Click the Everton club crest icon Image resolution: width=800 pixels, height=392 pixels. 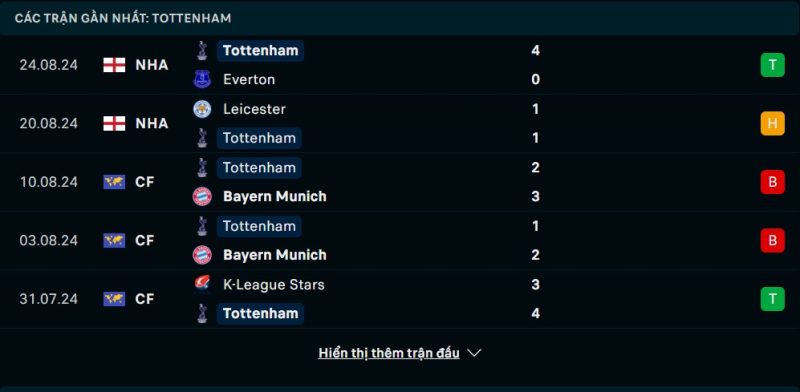[x=202, y=80]
